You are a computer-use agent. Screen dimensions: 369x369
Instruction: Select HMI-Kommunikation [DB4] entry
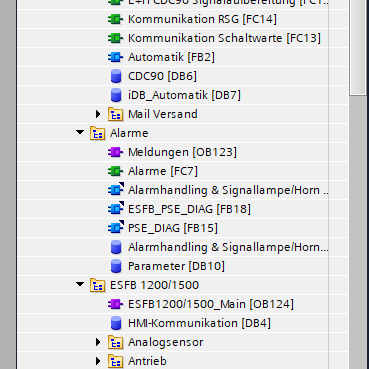tap(199, 323)
